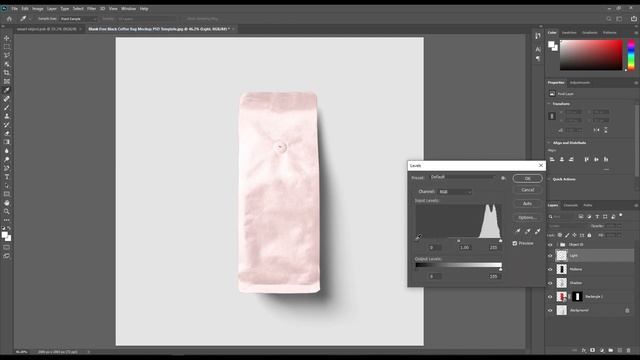Click the input gamma 1.00 field
Image resolution: width=640 pixels, height=360 pixels.
click(464, 248)
